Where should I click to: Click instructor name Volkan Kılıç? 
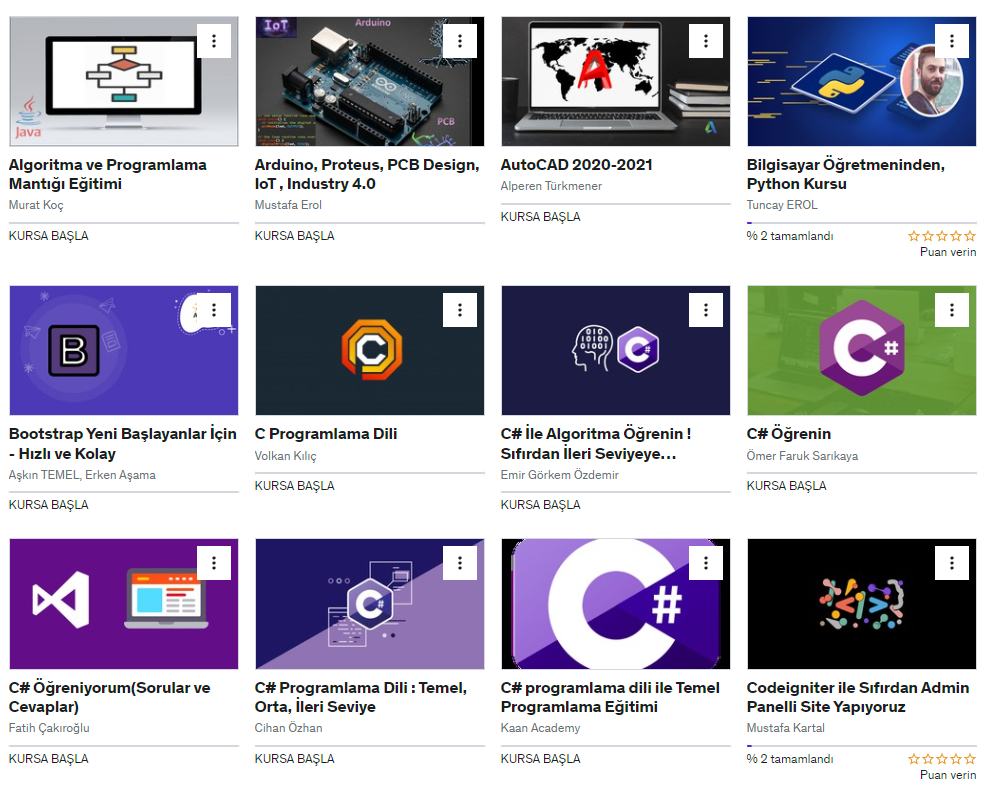(x=285, y=457)
